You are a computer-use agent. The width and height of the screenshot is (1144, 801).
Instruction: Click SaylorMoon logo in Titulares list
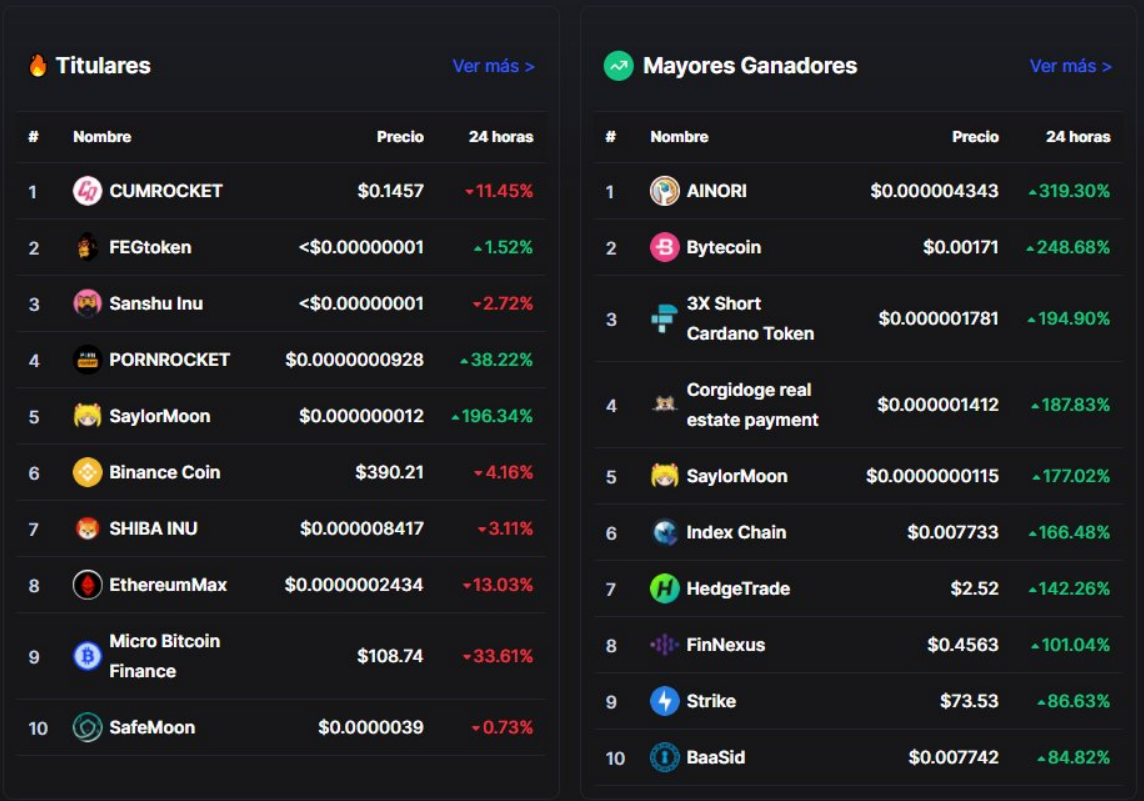point(87,416)
